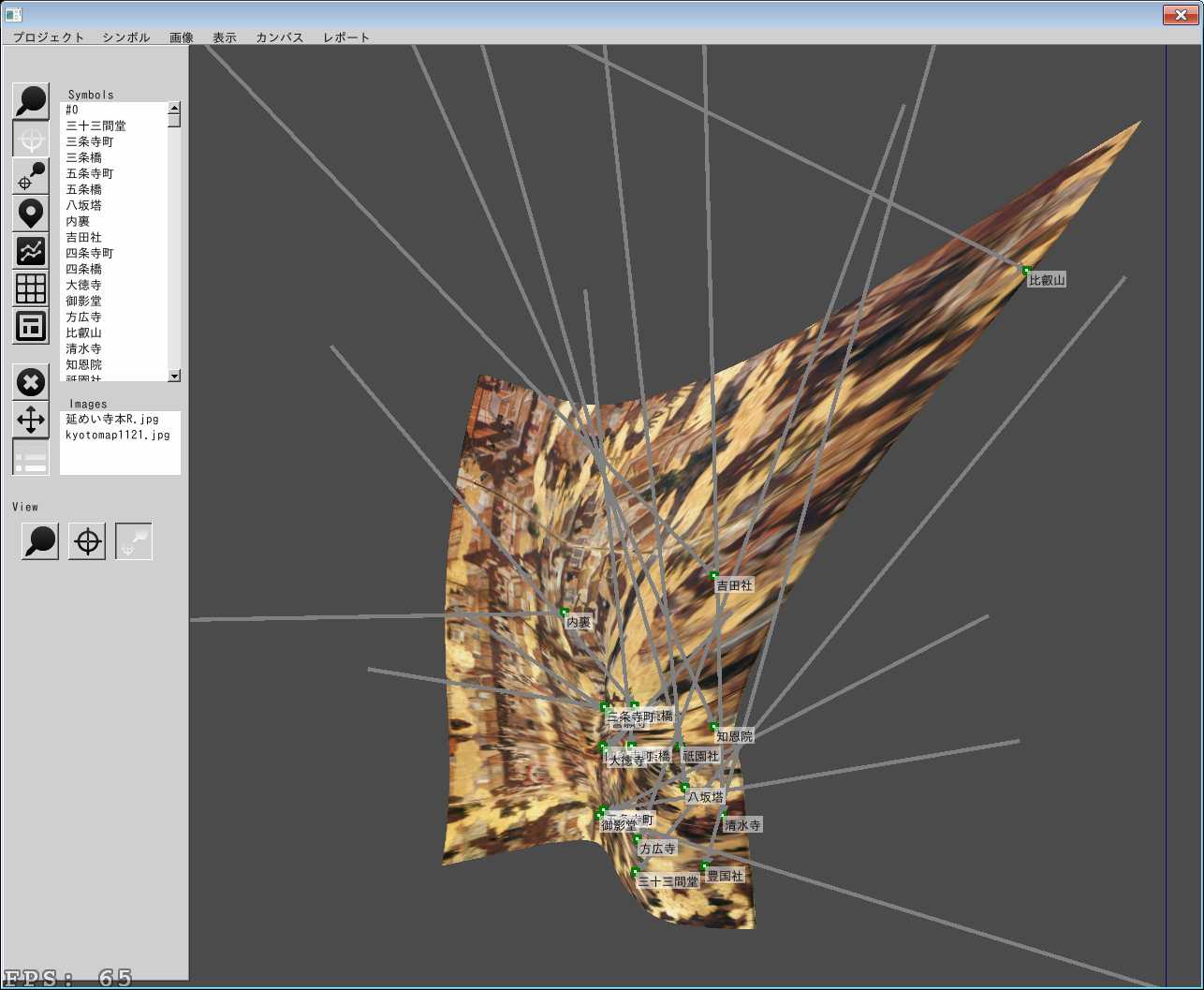Viewport: 1204px width, 990px height.
Task: Select the crosshair-to-bubble link tool in toolbar
Action: pos(31,176)
